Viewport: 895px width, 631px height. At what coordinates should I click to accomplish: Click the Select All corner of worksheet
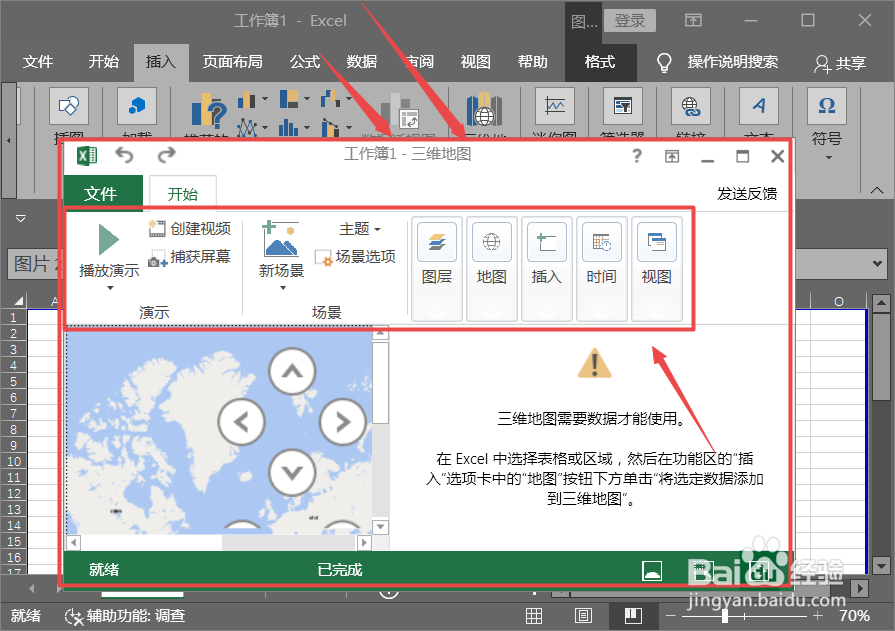(x=17, y=300)
